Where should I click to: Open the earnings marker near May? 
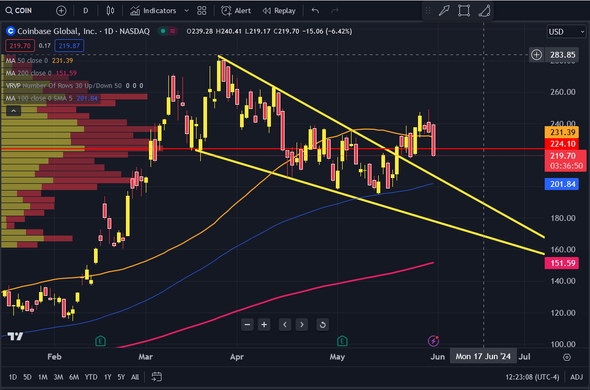(x=342, y=341)
